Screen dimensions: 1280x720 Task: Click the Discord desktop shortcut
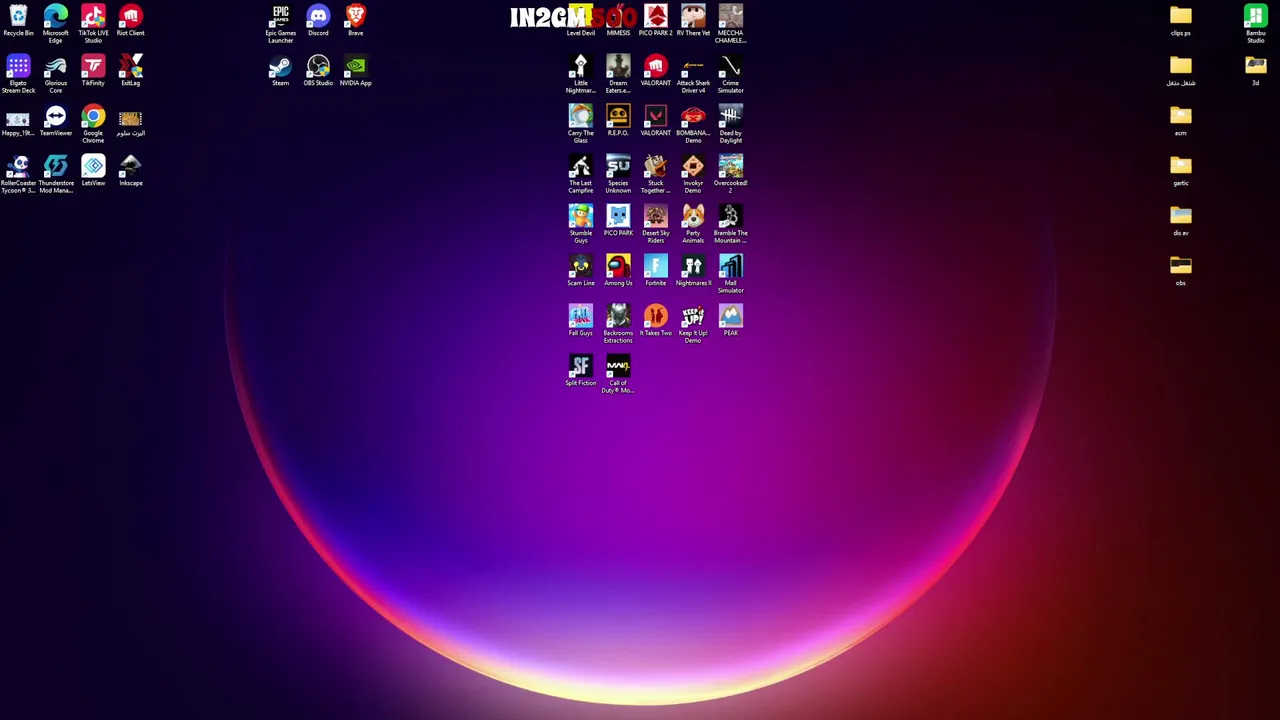[x=318, y=16]
